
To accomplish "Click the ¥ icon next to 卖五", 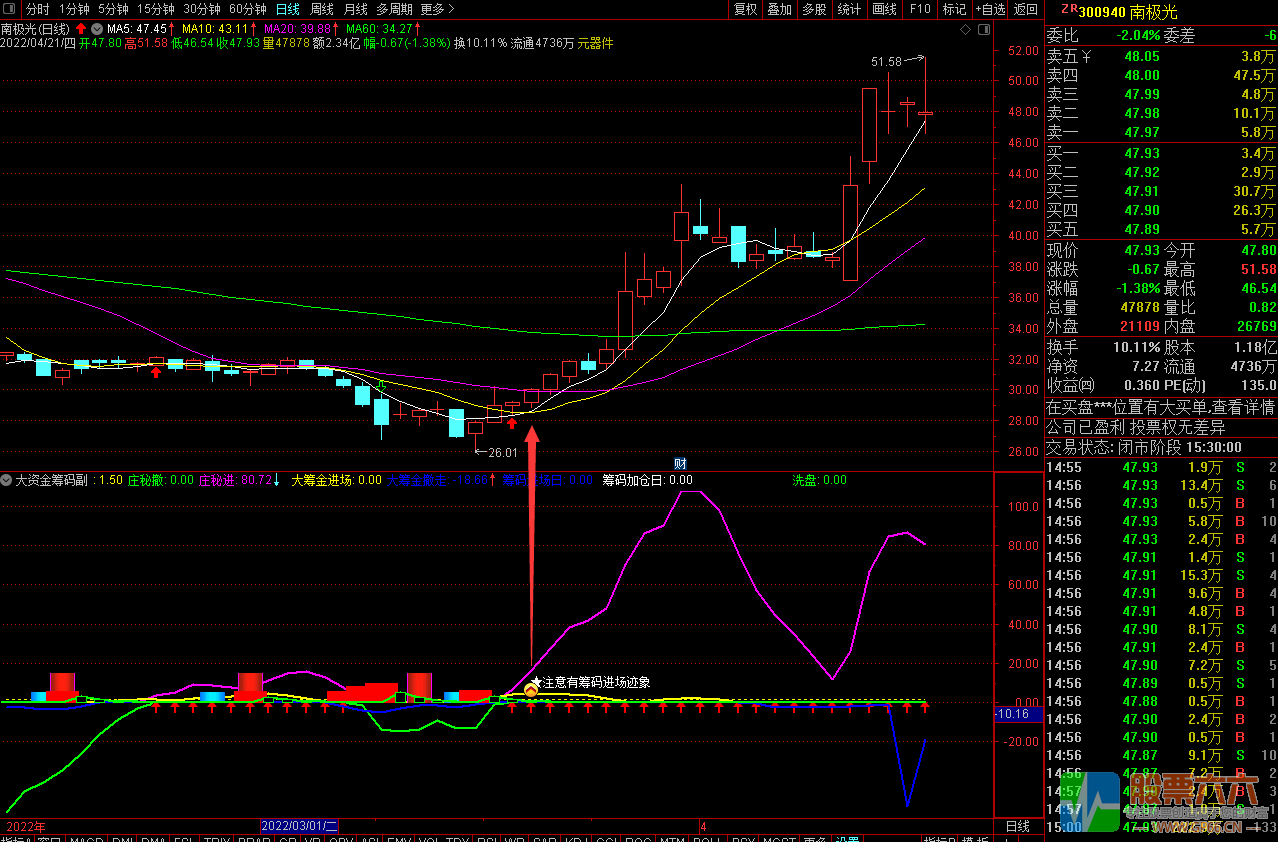I will (1086, 57).
